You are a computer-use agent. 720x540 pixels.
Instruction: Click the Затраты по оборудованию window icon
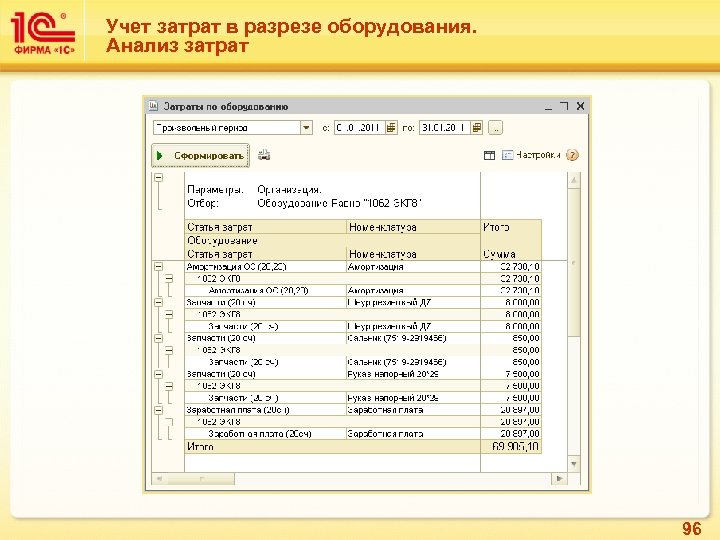[153, 106]
